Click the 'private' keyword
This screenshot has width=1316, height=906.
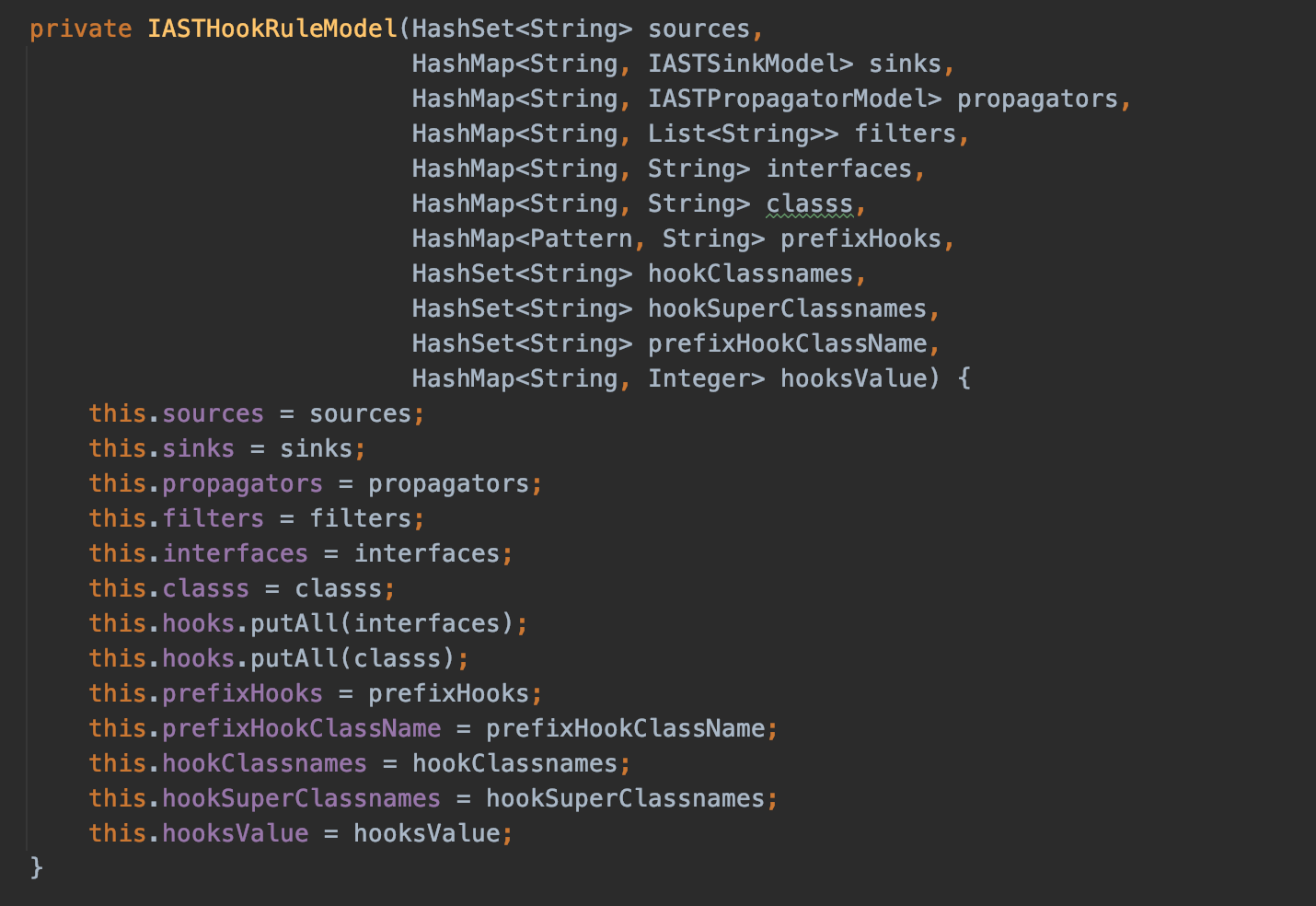80,29
